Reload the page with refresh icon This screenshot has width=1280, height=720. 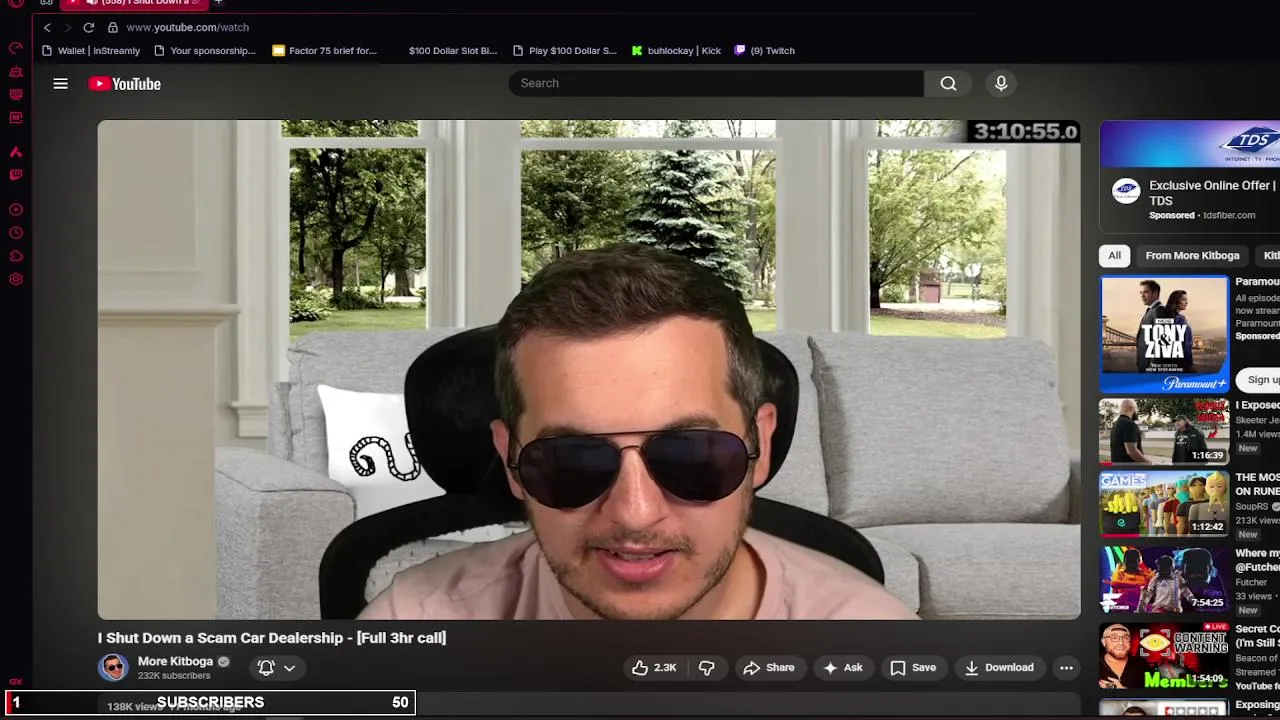tap(89, 27)
